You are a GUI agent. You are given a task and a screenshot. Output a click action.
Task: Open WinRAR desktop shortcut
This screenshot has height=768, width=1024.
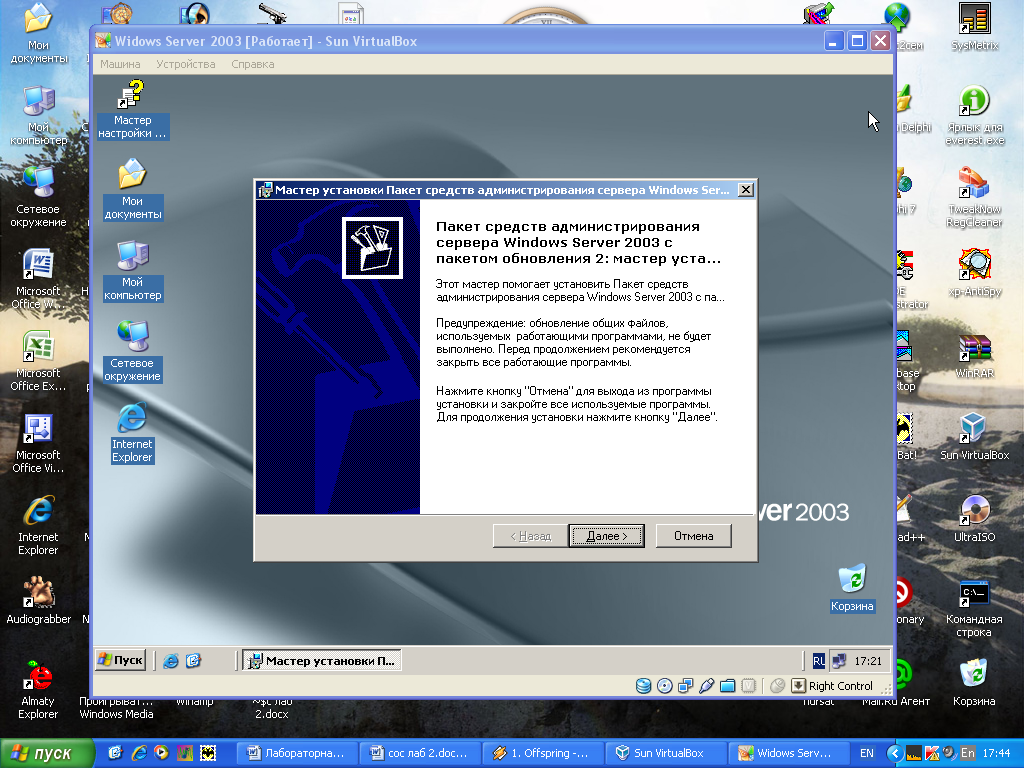[974, 356]
